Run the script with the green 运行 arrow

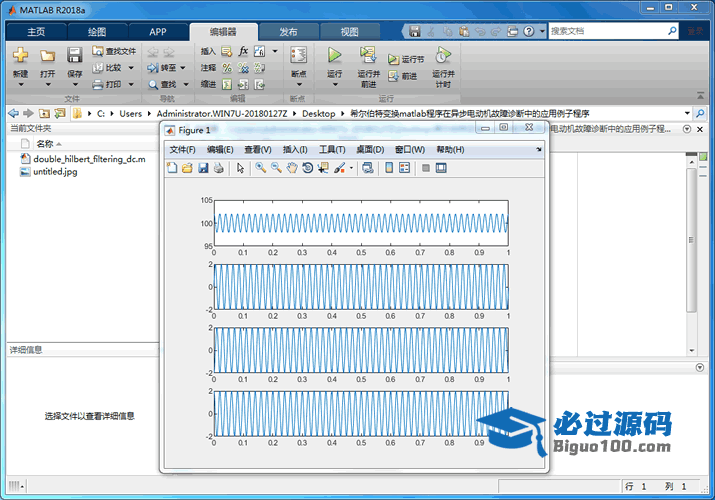click(335, 55)
